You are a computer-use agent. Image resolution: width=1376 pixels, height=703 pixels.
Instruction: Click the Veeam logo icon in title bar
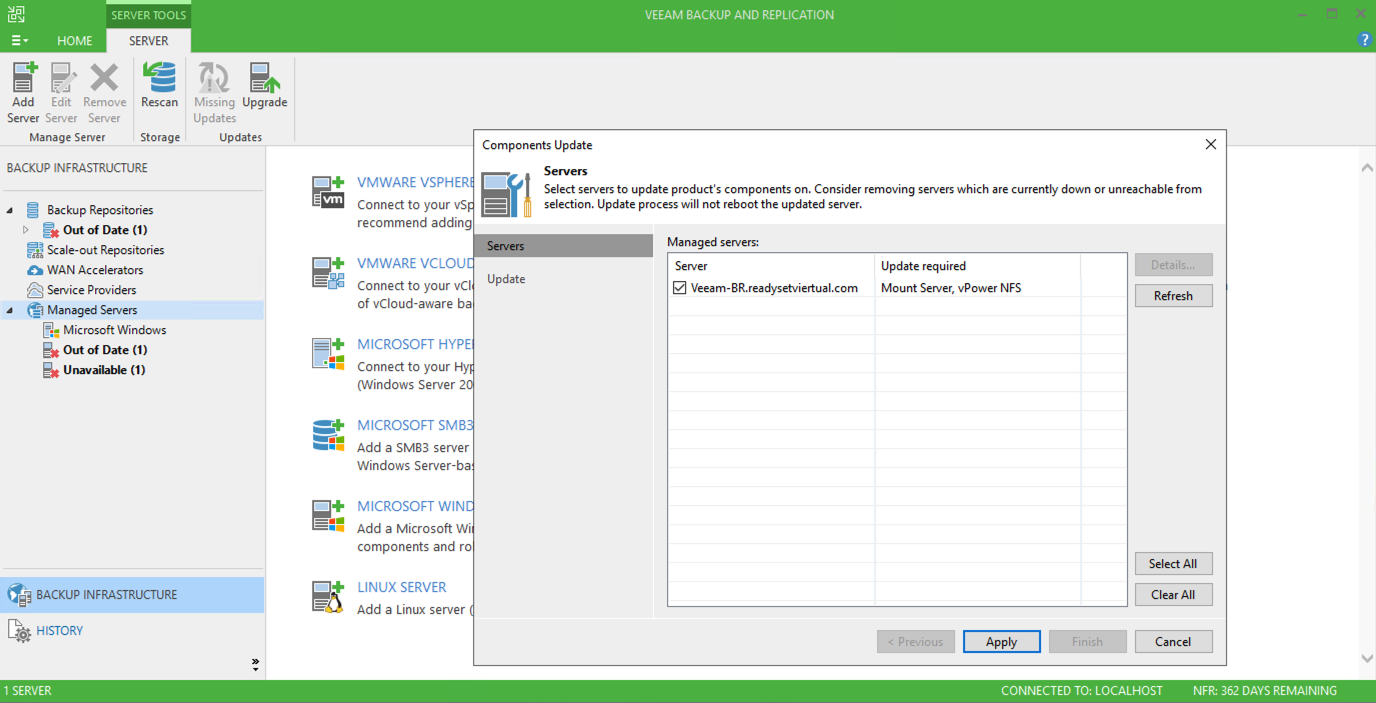pyautogui.click(x=15, y=14)
